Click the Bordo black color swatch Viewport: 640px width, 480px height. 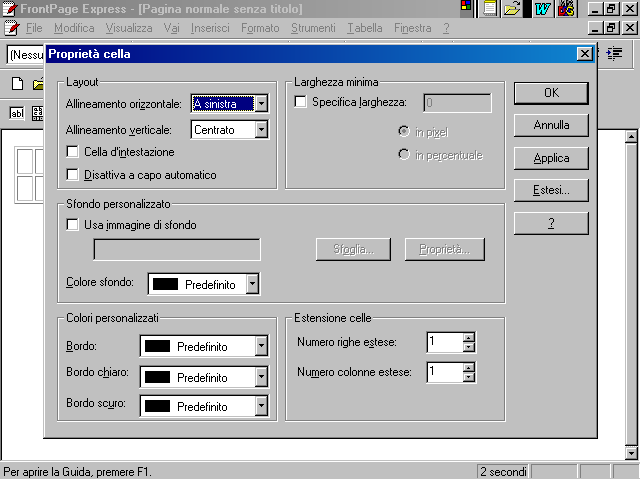click(x=157, y=346)
